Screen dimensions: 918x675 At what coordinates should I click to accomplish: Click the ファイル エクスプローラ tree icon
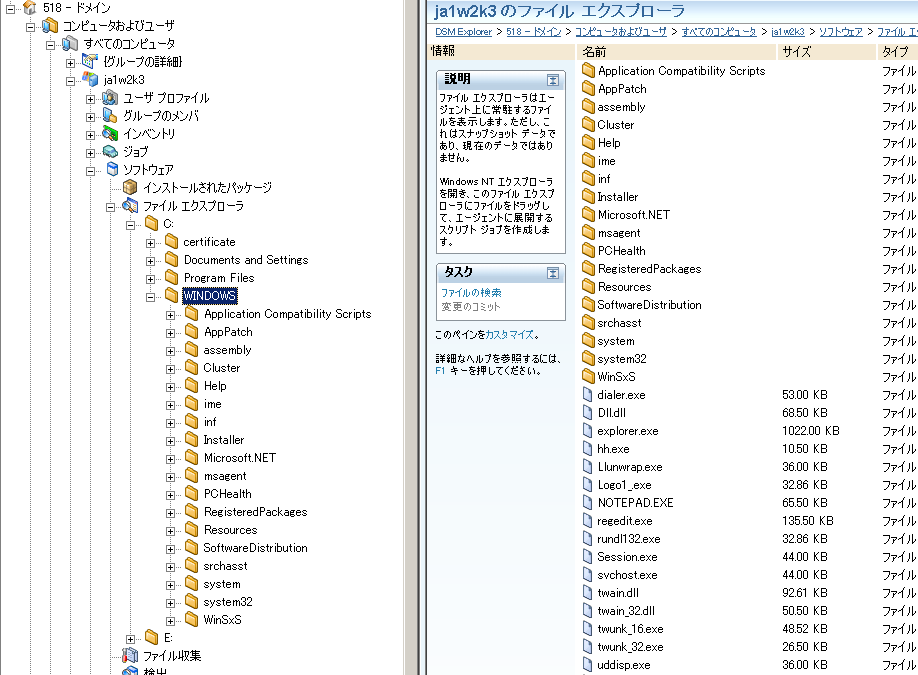(130, 205)
